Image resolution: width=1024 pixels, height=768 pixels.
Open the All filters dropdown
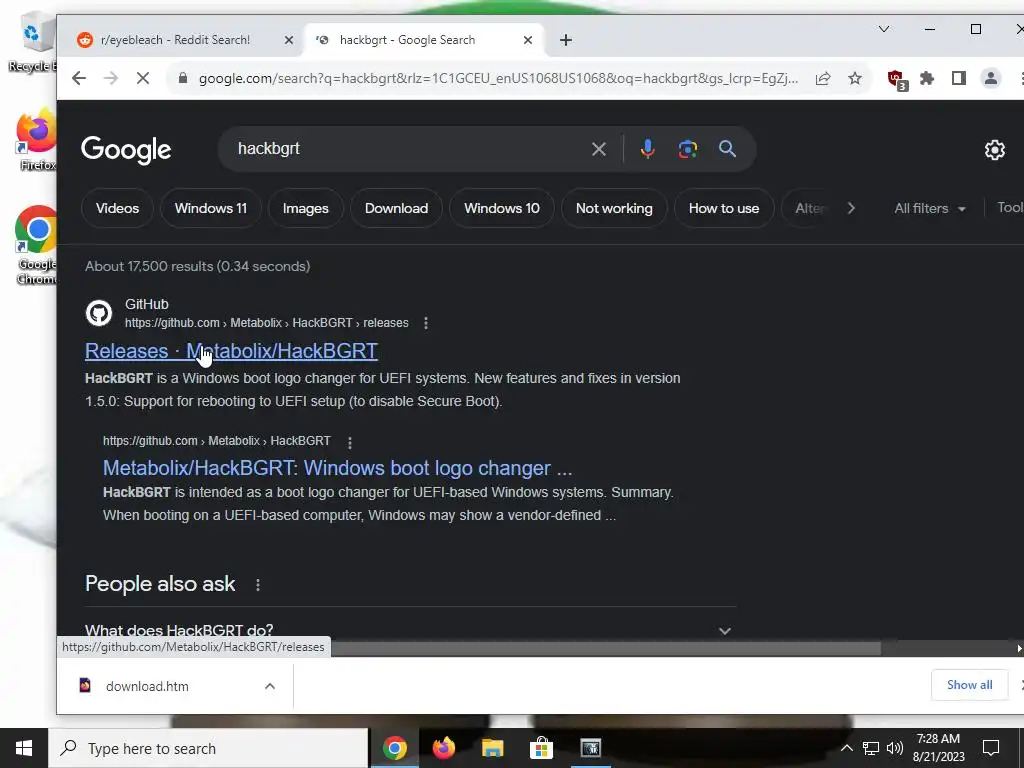[930, 208]
